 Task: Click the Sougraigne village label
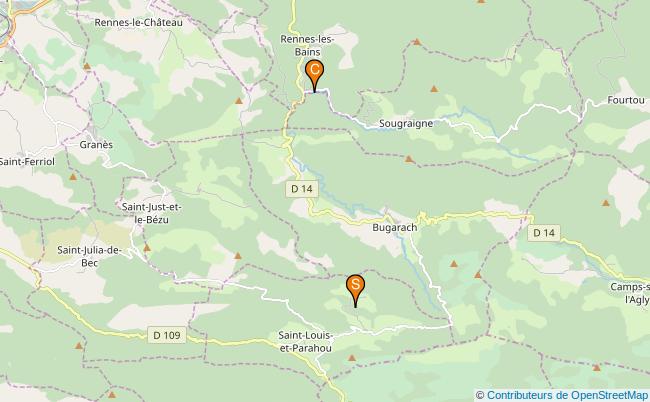[406, 124]
